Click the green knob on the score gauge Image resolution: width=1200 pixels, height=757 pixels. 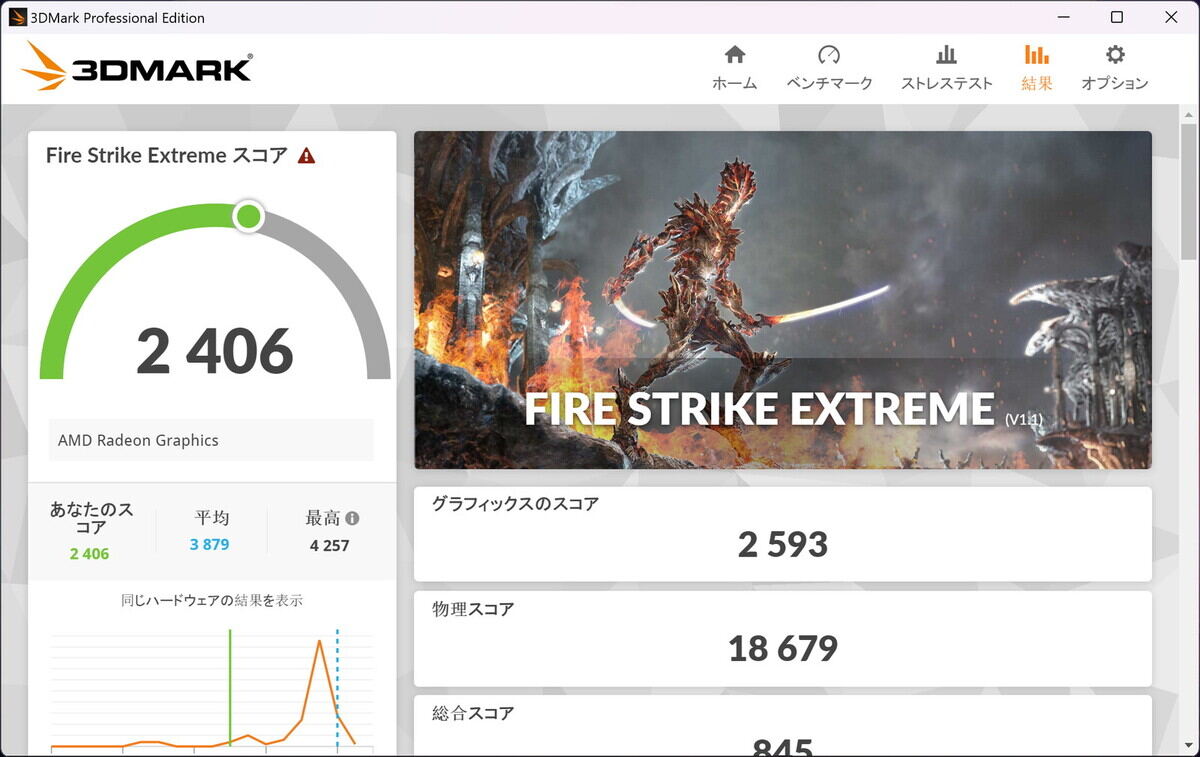(x=248, y=216)
